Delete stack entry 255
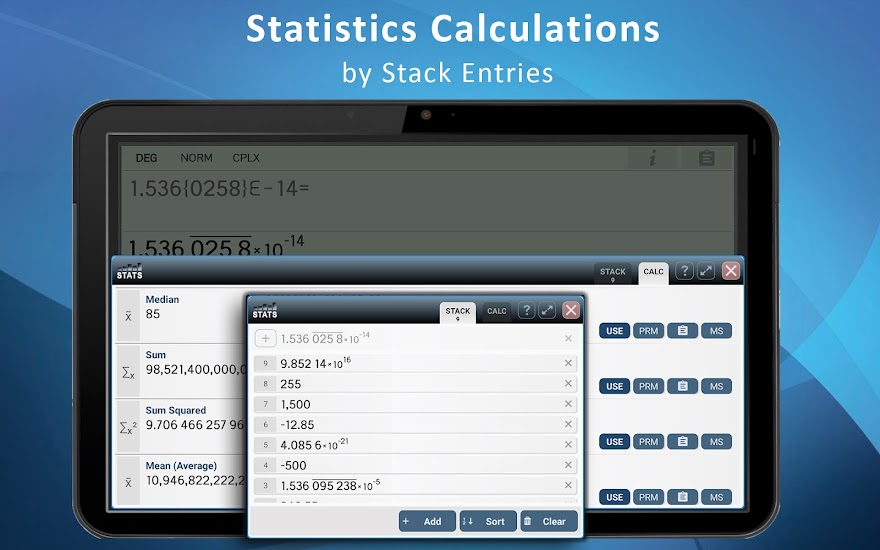This screenshot has height=550, width=880. coord(568,384)
